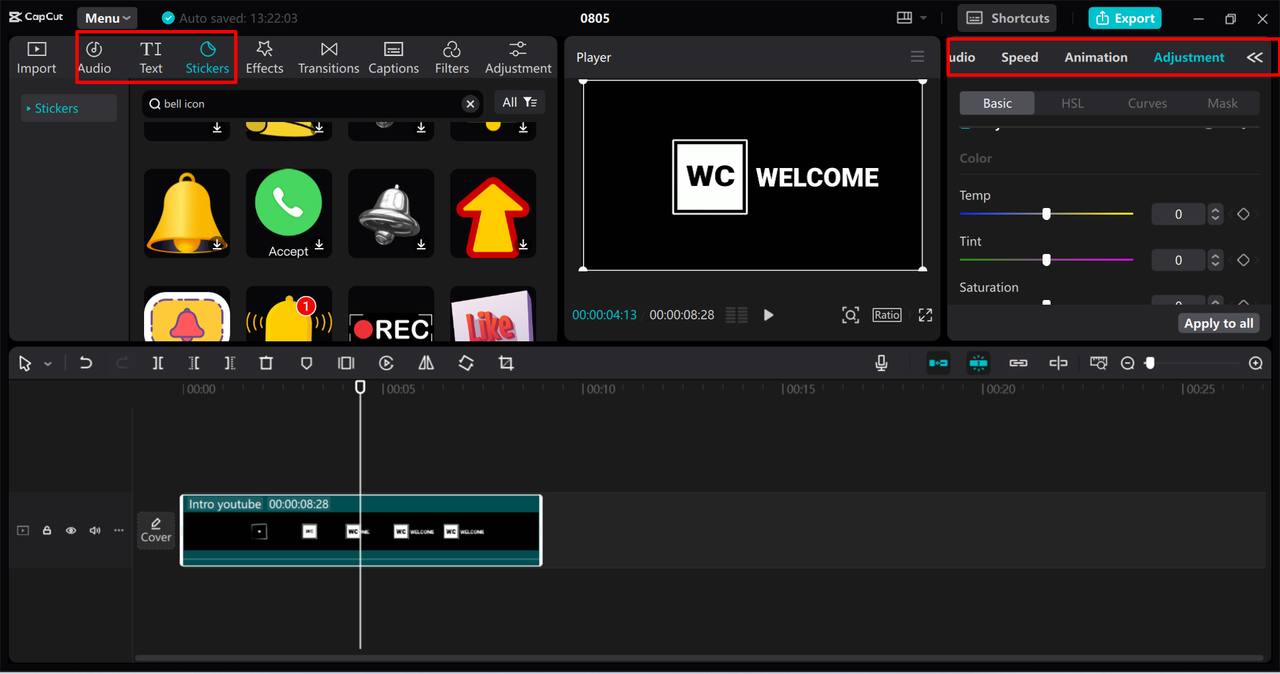Screen dimensions: 1280x674
Task: Click the sticker search field
Action: (312, 103)
